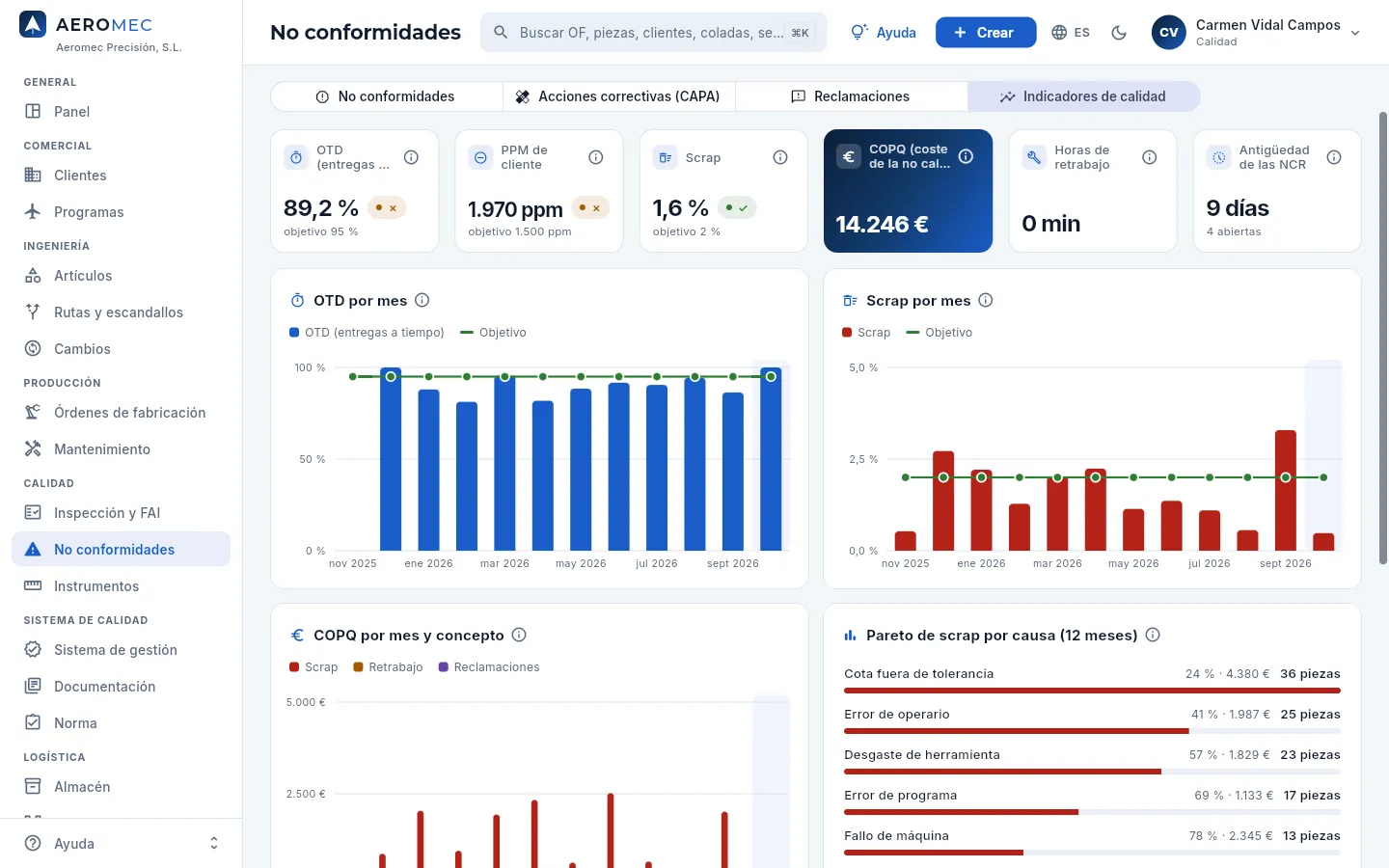The width and height of the screenshot is (1389, 868).
Task: Click the COPQ 14.246 € KPI card
Action: pos(908,191)
